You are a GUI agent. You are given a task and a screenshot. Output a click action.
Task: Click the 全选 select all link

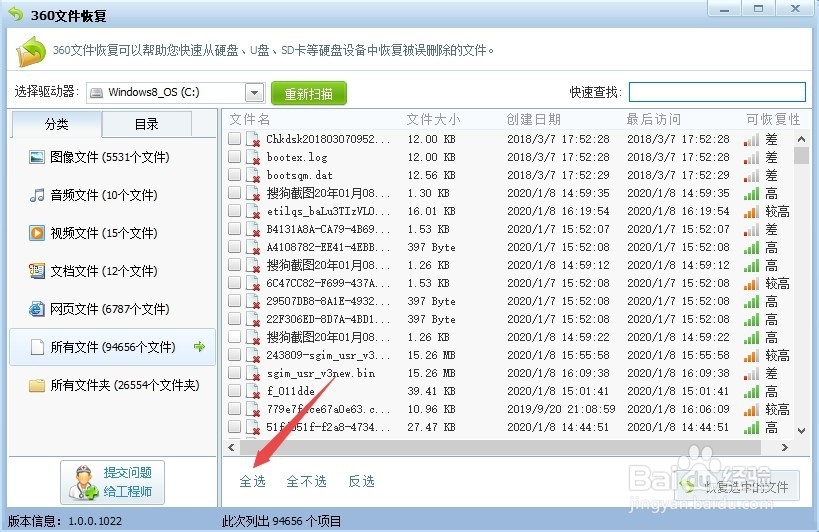[x=253, y=481]
